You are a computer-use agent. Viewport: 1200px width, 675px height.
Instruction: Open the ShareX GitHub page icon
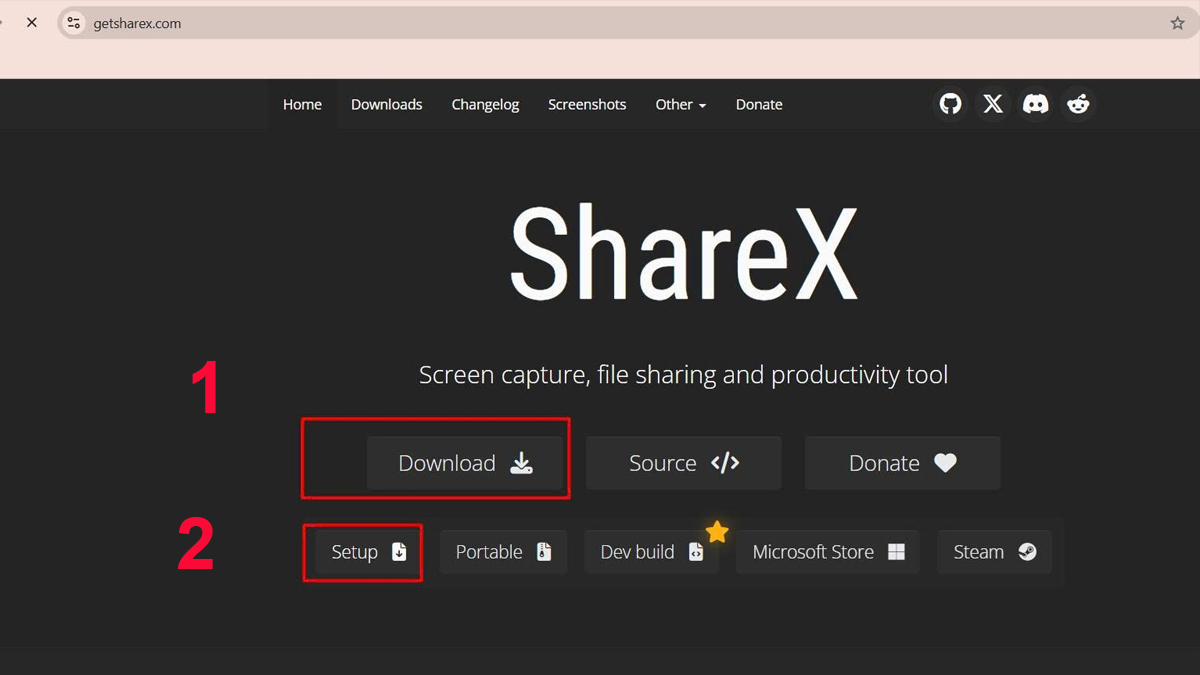950,104
